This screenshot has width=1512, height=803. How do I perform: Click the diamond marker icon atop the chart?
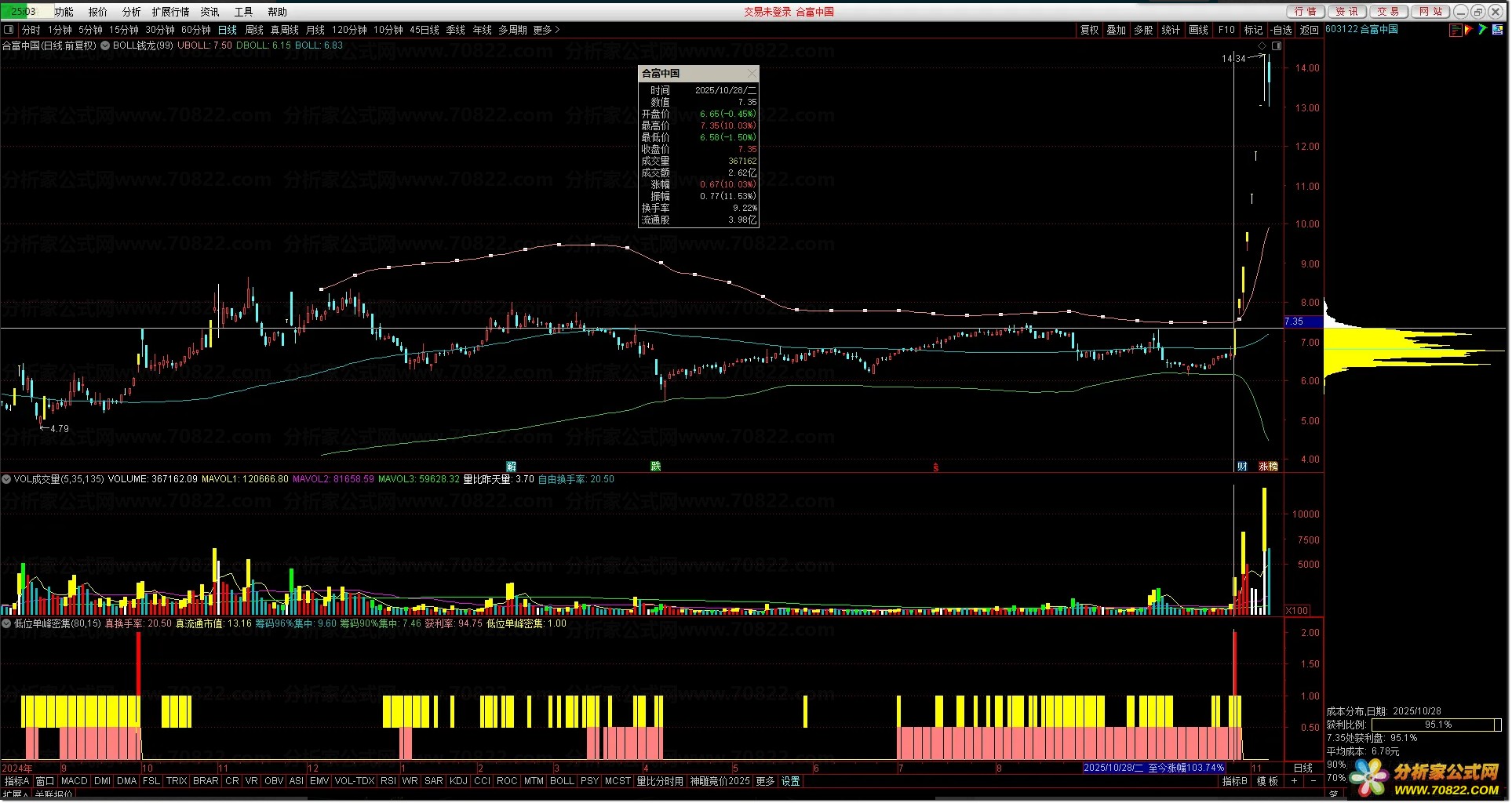pos(1262,46)
